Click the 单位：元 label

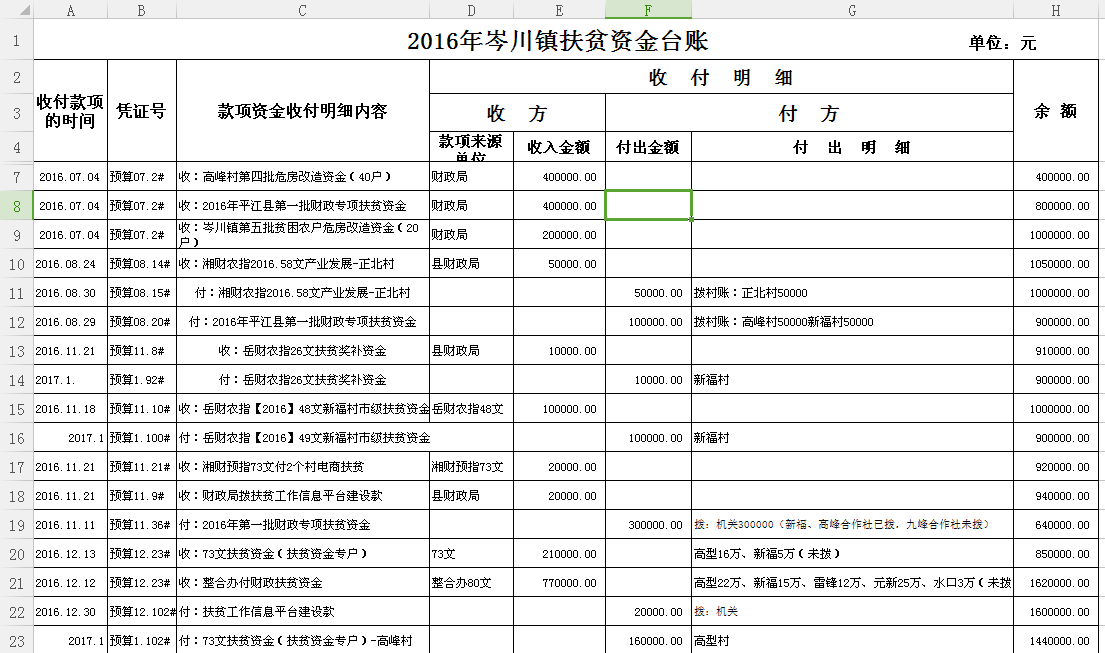click(1002, 43)
